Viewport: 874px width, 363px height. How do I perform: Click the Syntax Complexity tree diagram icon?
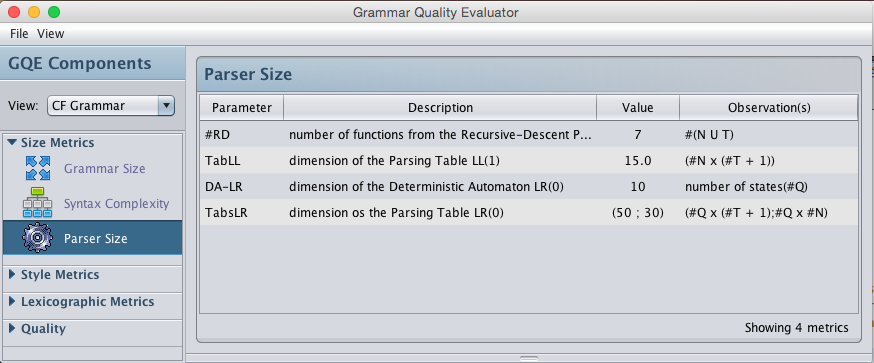click(37, 203)
